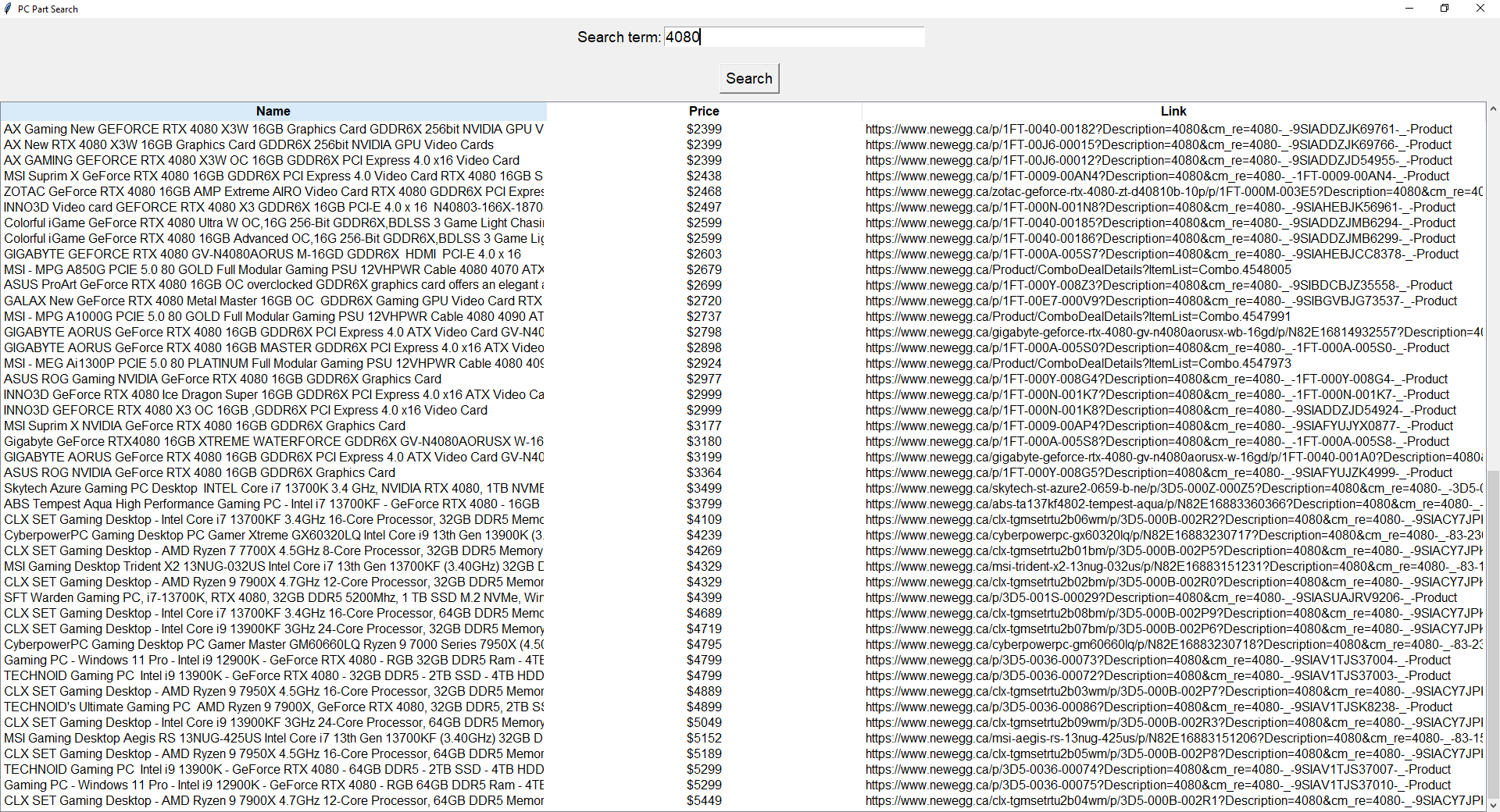Image resolution: width=1500 pixels, height=812 pixels.
Task: Click the abs-ta137kf4802-tempest-aqua link cell
Action: pyautogui.click(x=1173, y=504)
